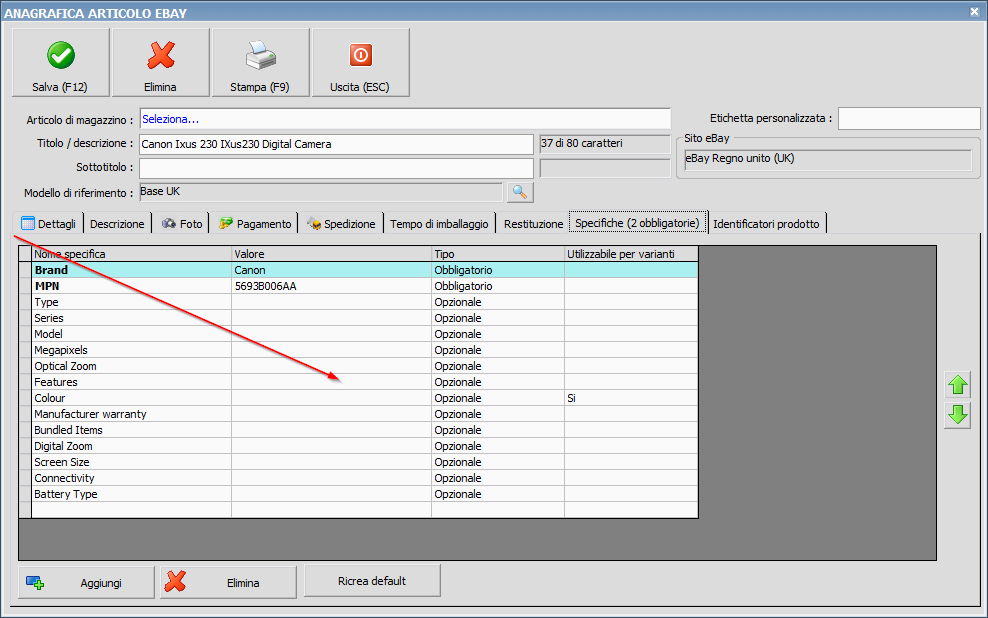
Task: Click the Utilizzabile per varianti column header
Action: pos(631,254)
